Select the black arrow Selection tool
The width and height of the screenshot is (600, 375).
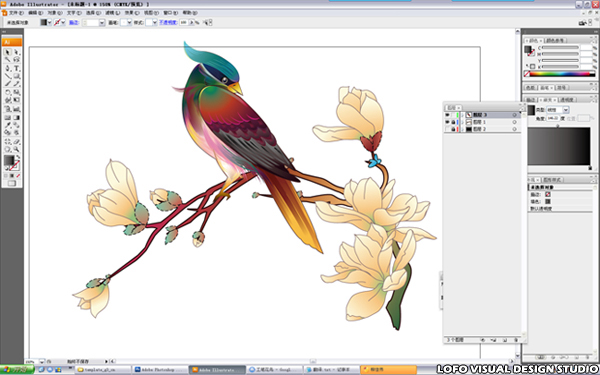pyautogui.click(x=7, y=52)
